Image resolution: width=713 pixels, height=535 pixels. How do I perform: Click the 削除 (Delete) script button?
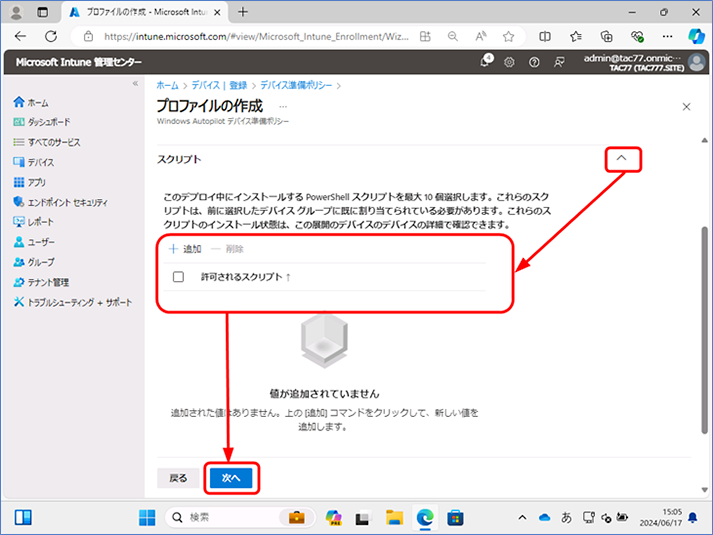[x=227, y=249]
